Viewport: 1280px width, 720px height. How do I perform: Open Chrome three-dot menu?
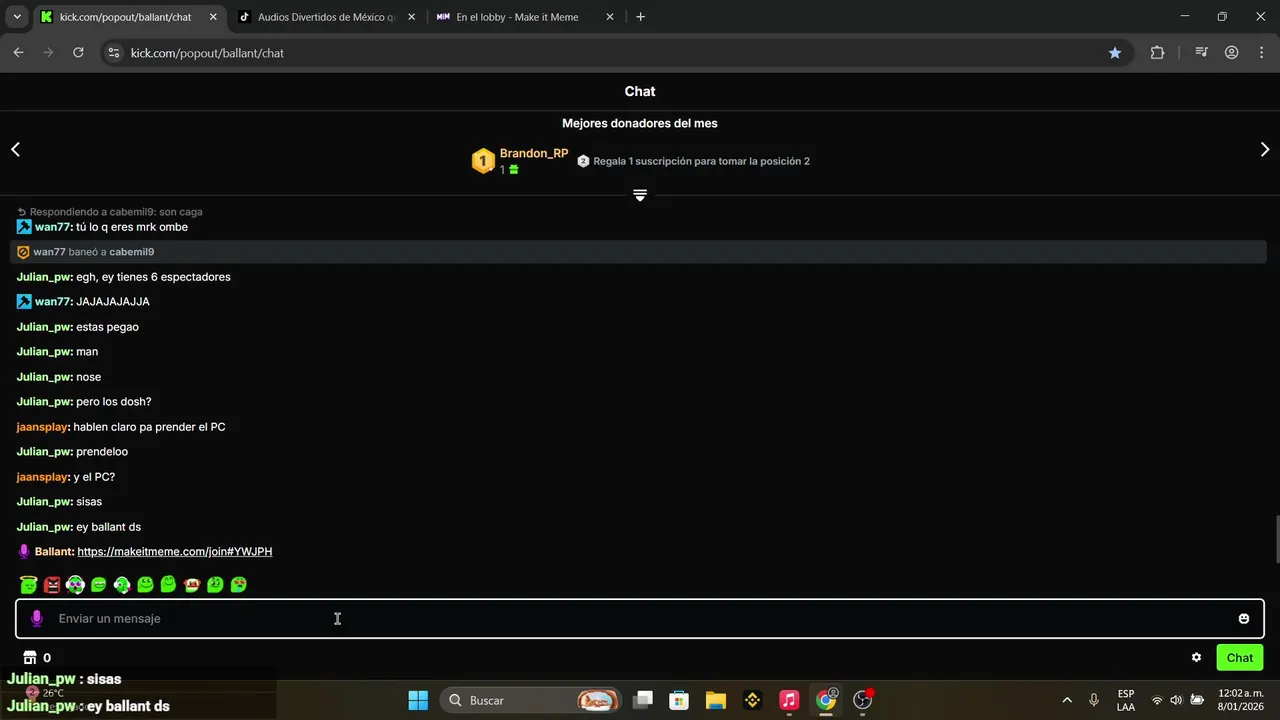pyautogui.click(x=1261, y=53)
